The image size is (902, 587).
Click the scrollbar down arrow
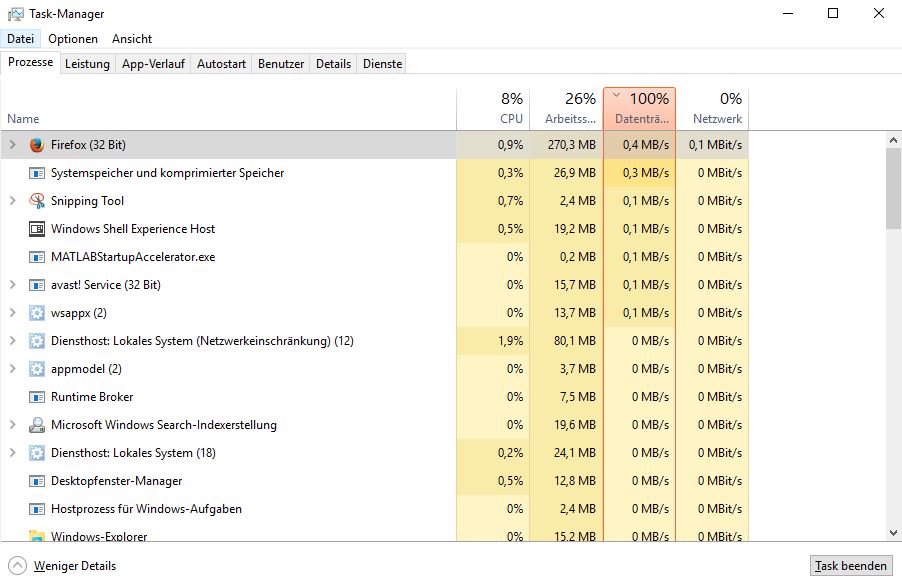pyautogui.click(x=893, y=533)
